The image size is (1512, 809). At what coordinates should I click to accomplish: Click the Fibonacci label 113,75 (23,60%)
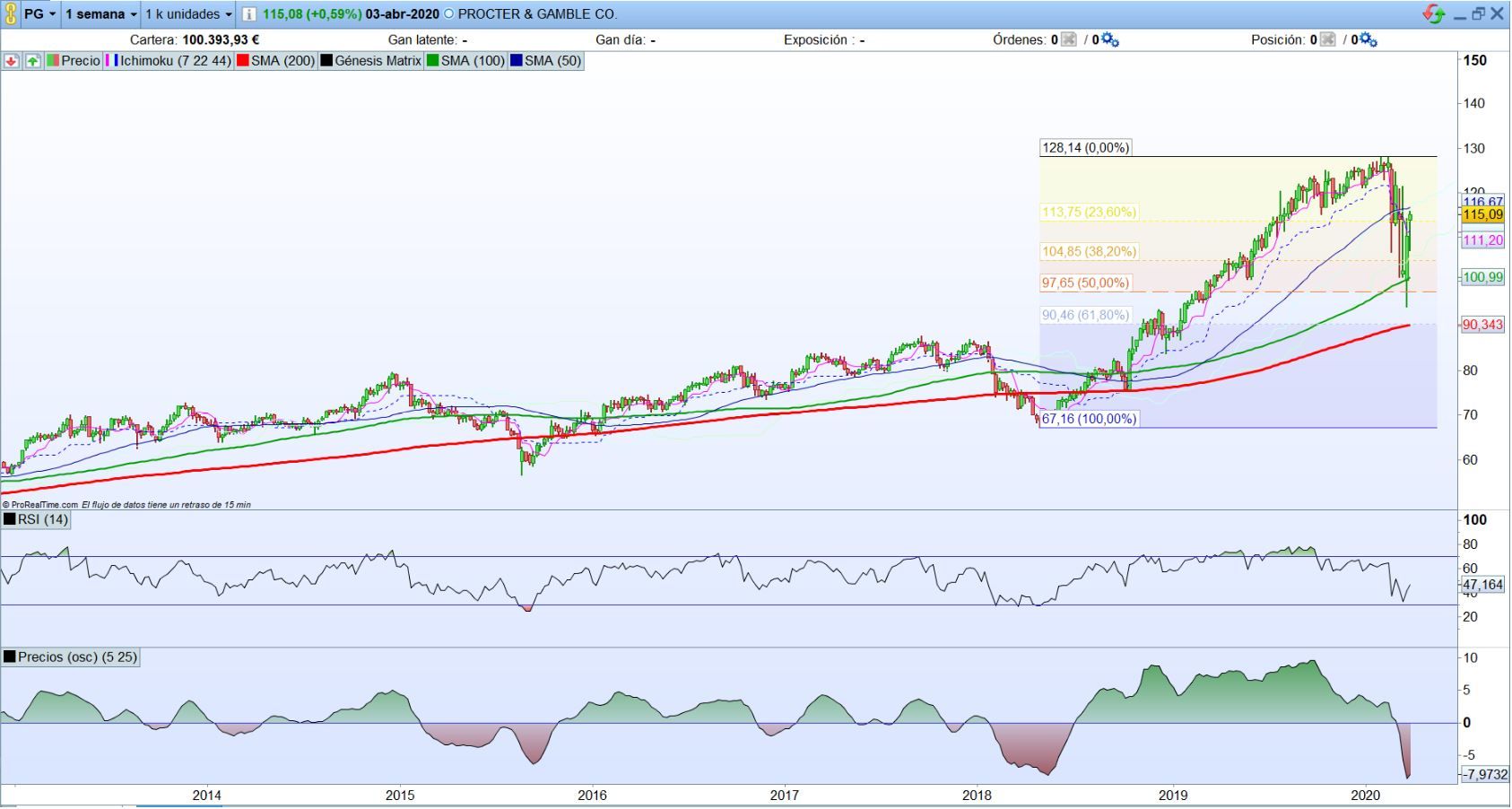(x=1089, y=212)
